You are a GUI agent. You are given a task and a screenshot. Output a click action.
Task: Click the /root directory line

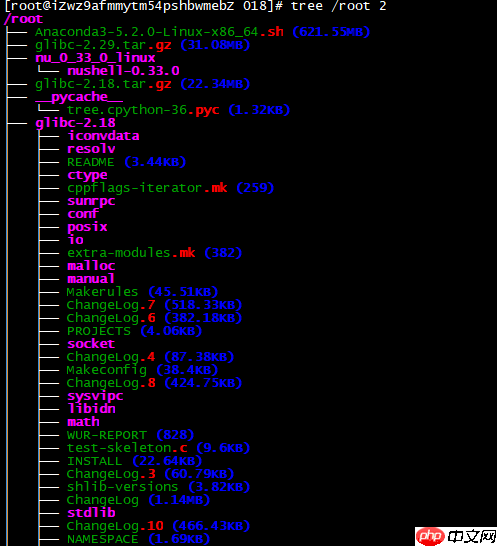point(23,19)
